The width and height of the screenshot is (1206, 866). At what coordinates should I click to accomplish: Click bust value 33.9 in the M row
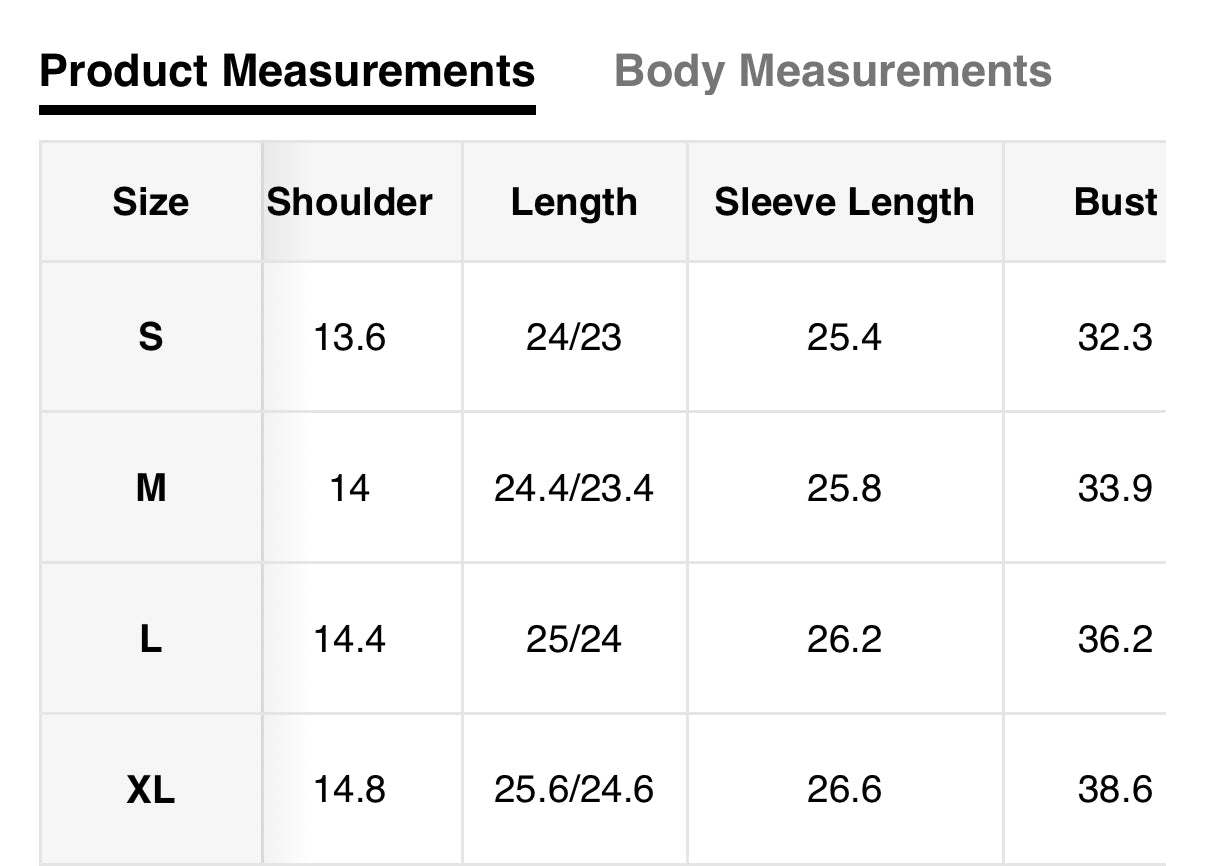1115,488
